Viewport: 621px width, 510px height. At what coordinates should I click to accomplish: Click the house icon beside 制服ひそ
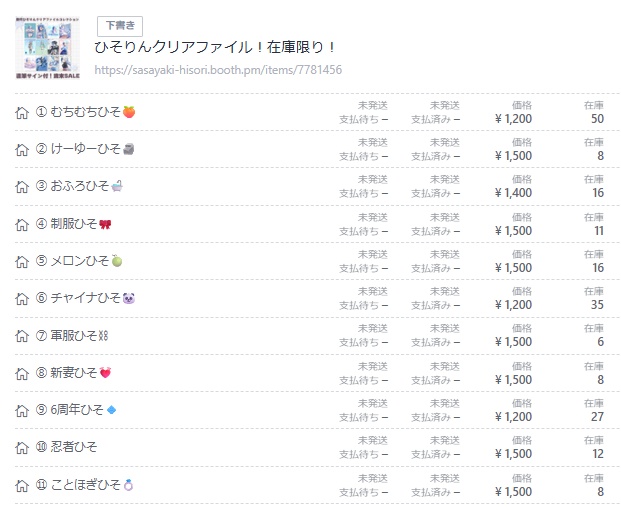pyautogui.click(x=22, y=224)
